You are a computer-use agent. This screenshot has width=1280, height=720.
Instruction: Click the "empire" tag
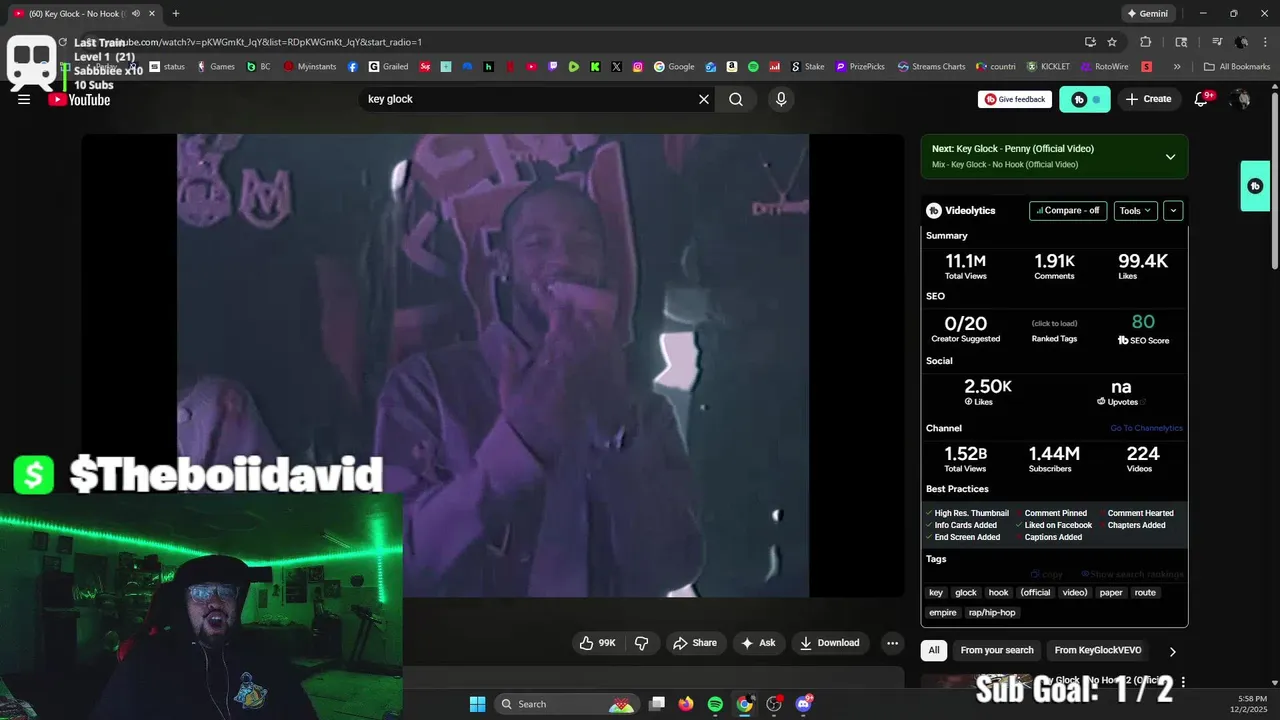(943, 612)
